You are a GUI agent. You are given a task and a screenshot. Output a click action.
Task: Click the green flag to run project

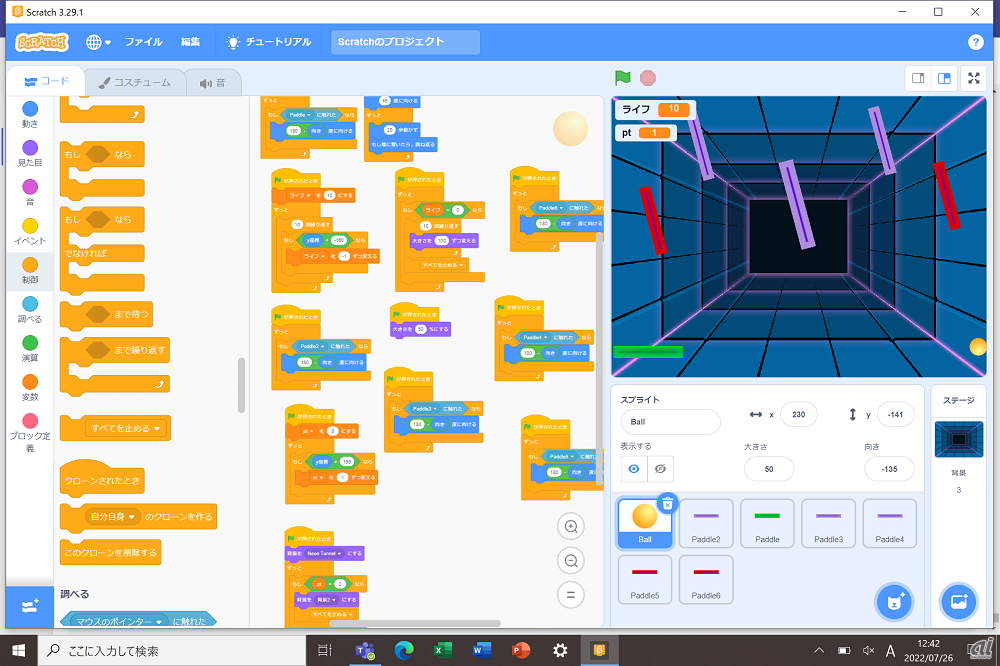click(x=623, y=77)
